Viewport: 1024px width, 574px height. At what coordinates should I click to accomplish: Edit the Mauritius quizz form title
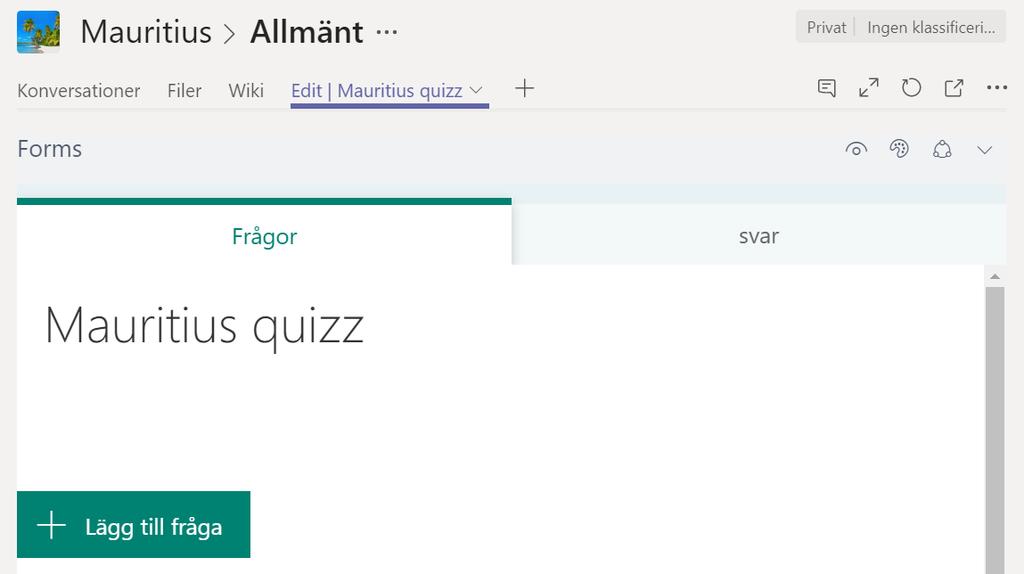204,326
